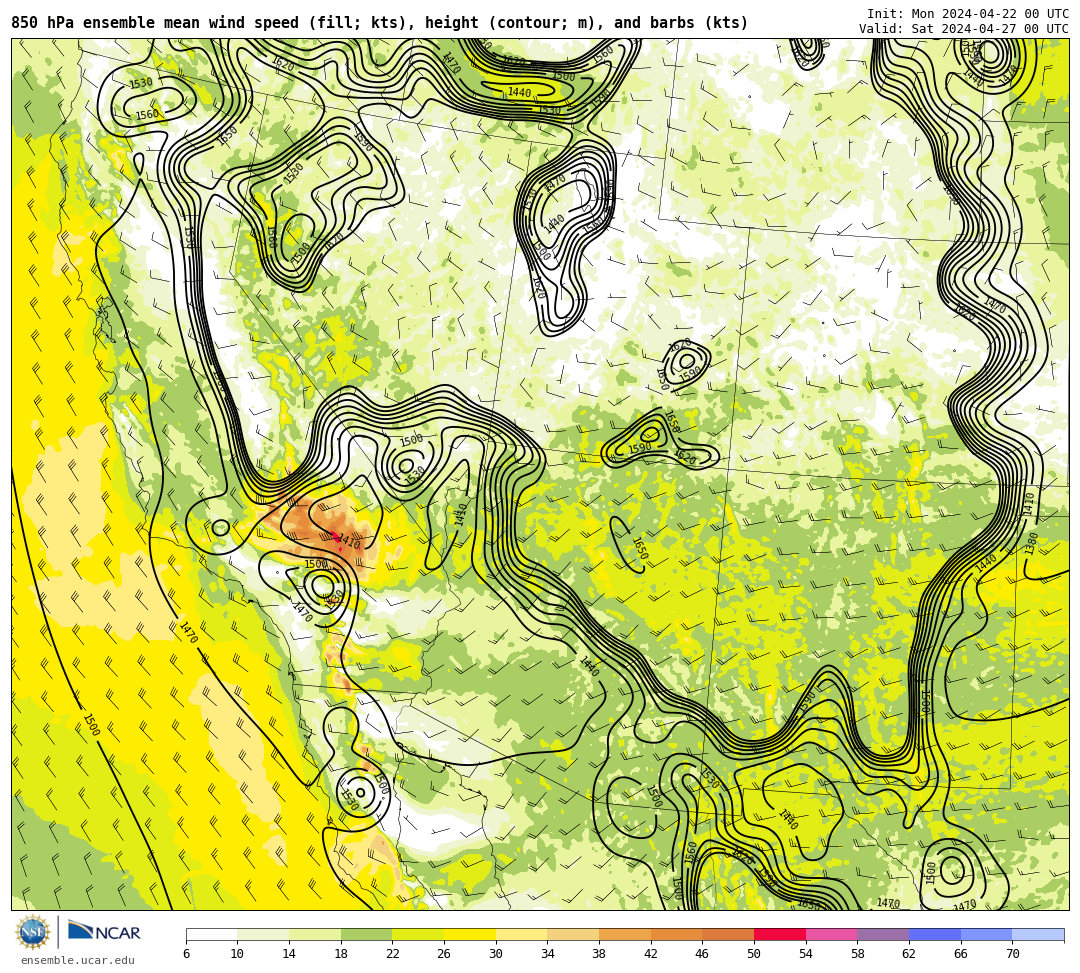Image resolution: width=1080 pixels, height=973 pixels.
Task: Click the colorbar tick label '38'
Action: [x=599, y=954]
